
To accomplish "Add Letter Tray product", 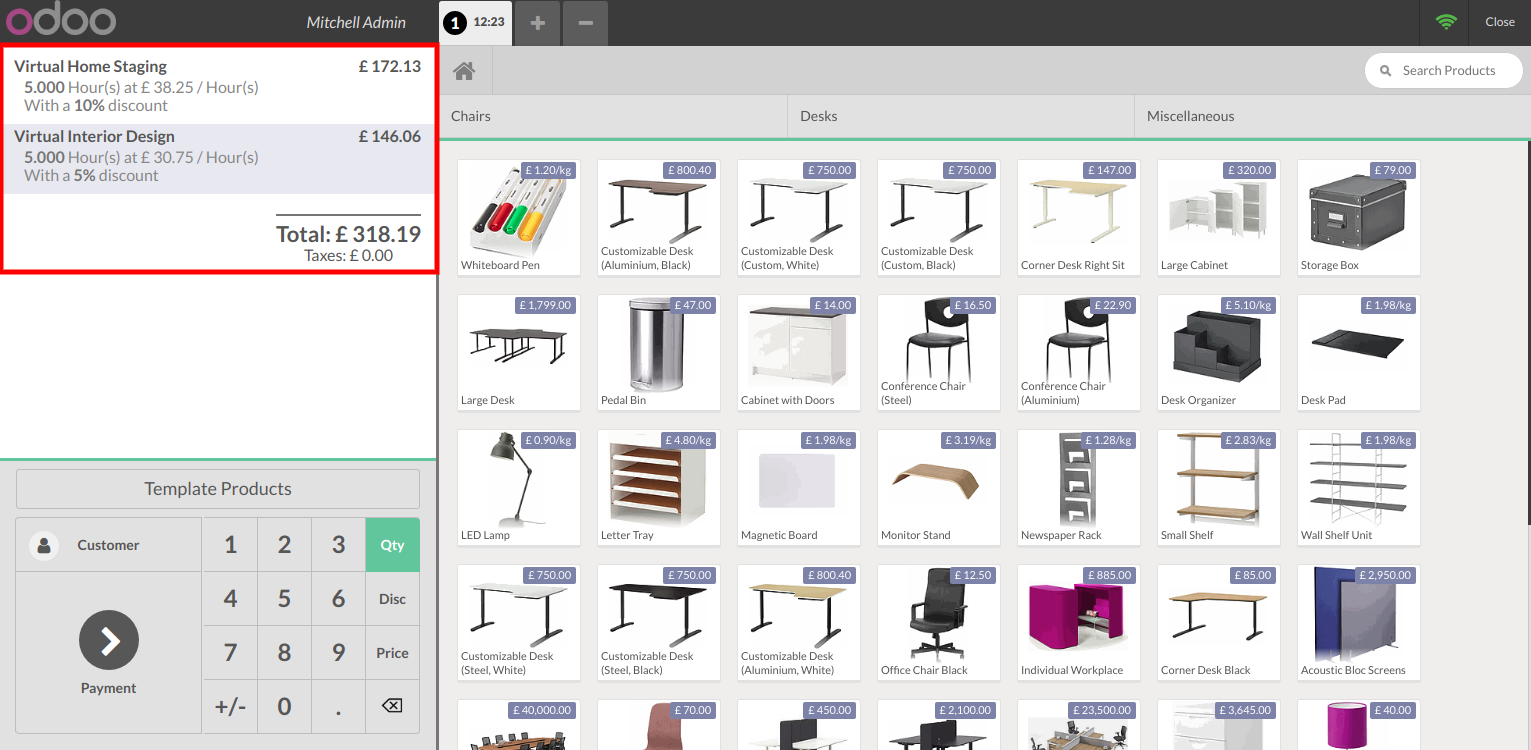I will [x=659, y=487].
